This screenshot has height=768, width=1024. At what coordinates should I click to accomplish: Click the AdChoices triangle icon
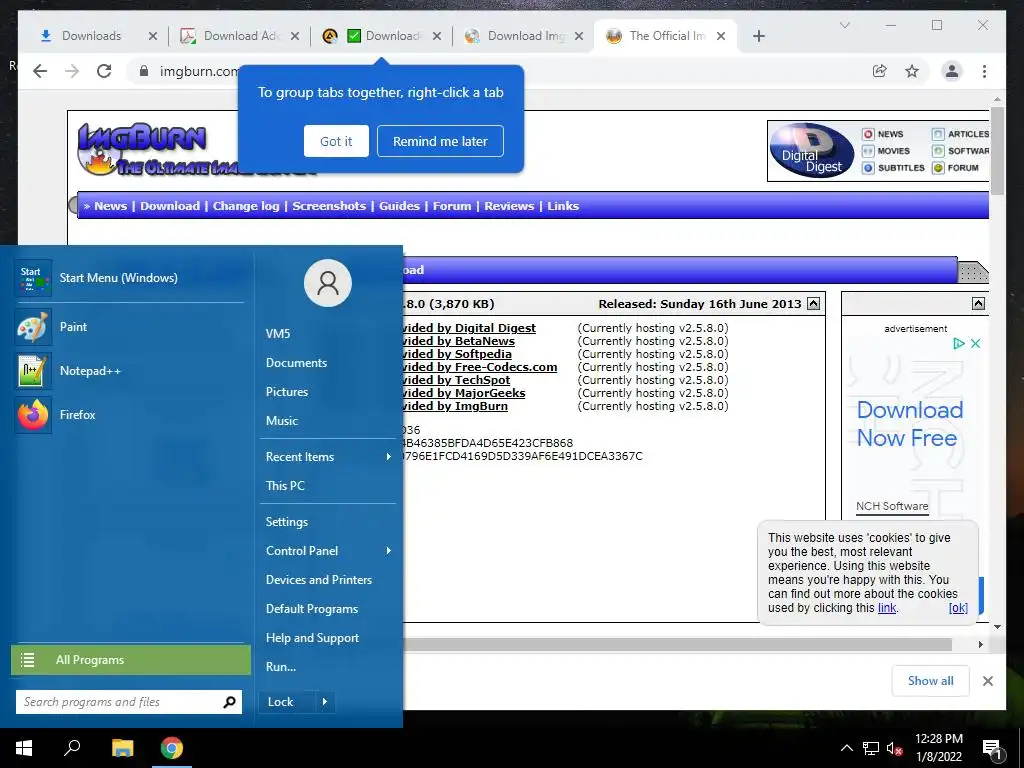click(959, 344)
